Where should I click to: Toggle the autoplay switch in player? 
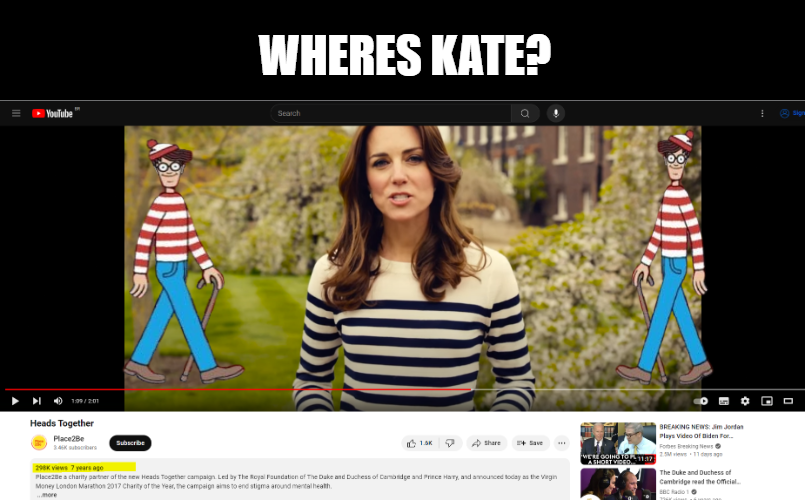[701, 401]
